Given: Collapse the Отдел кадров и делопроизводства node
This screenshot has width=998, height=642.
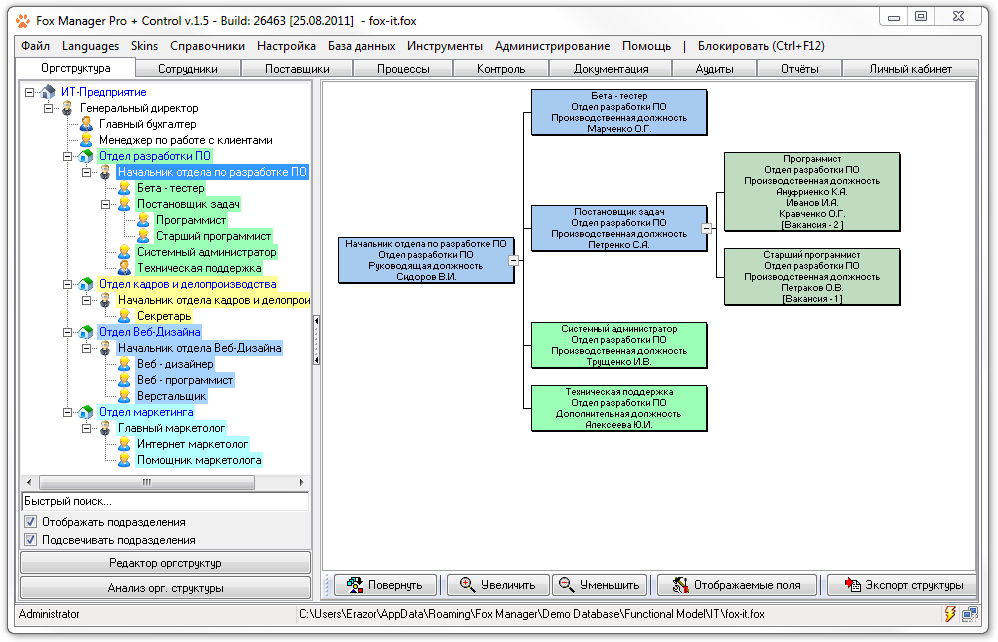Looking at the screenshot, I should 67,284.
